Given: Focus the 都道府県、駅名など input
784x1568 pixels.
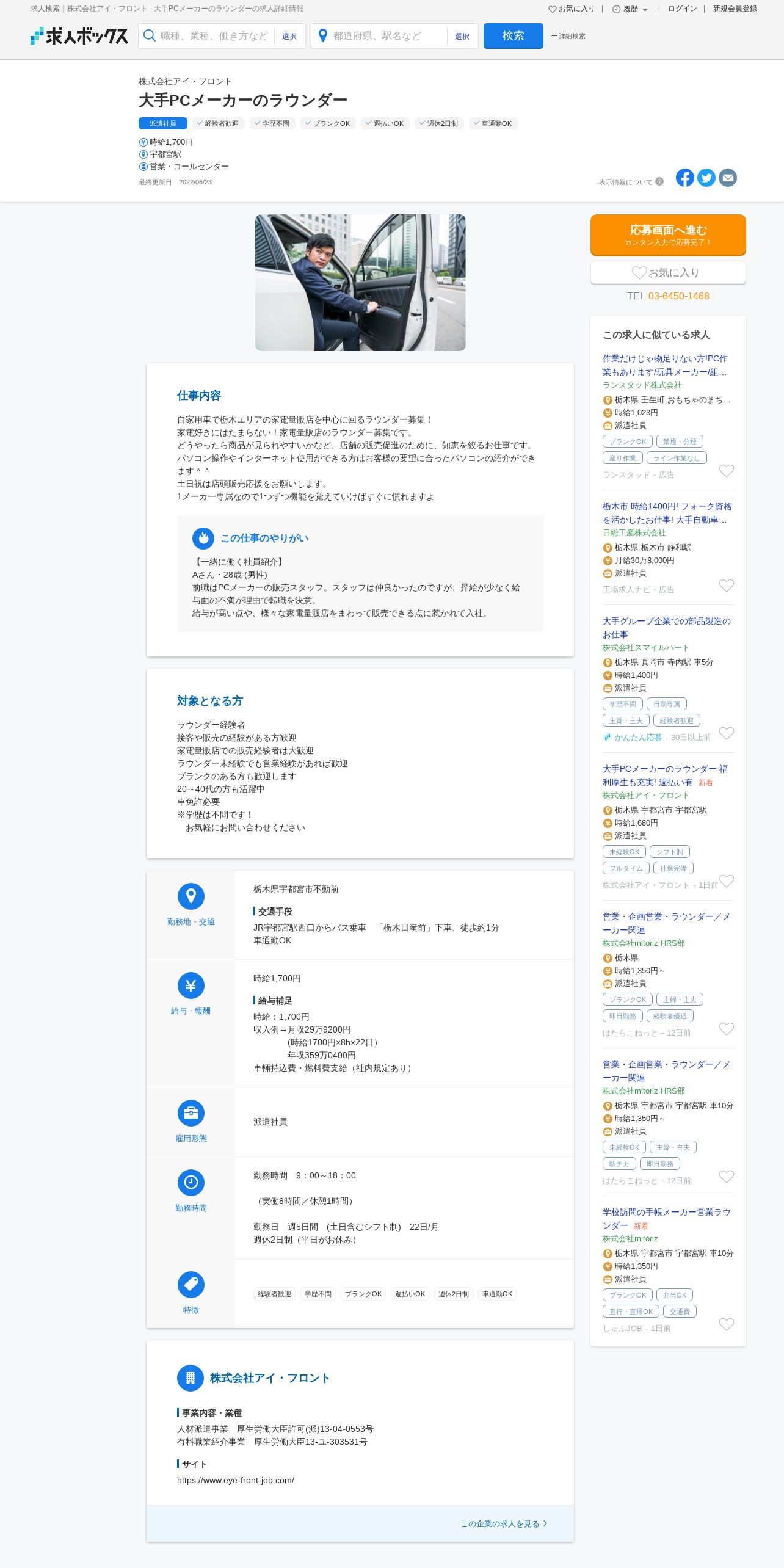Looking at the screenshot, I should coord(387,36).
